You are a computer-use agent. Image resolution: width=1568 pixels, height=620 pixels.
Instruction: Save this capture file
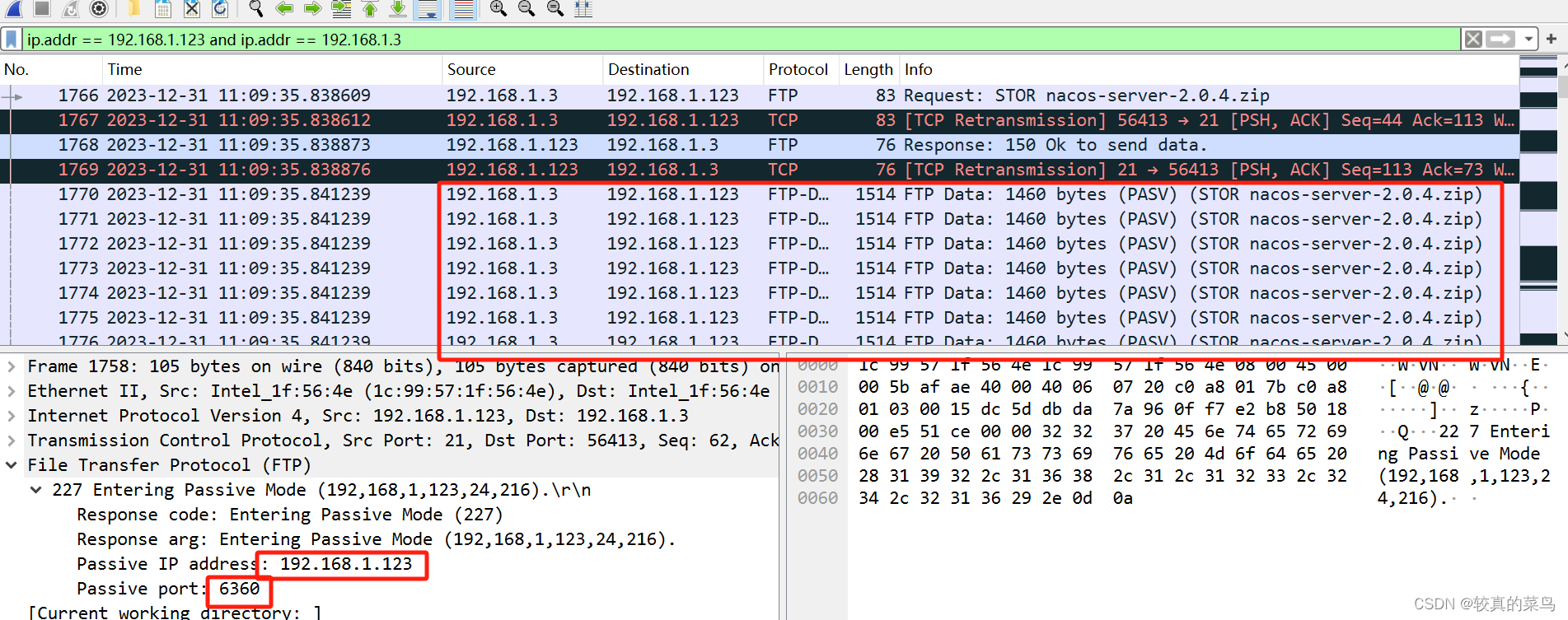[163, 8]
